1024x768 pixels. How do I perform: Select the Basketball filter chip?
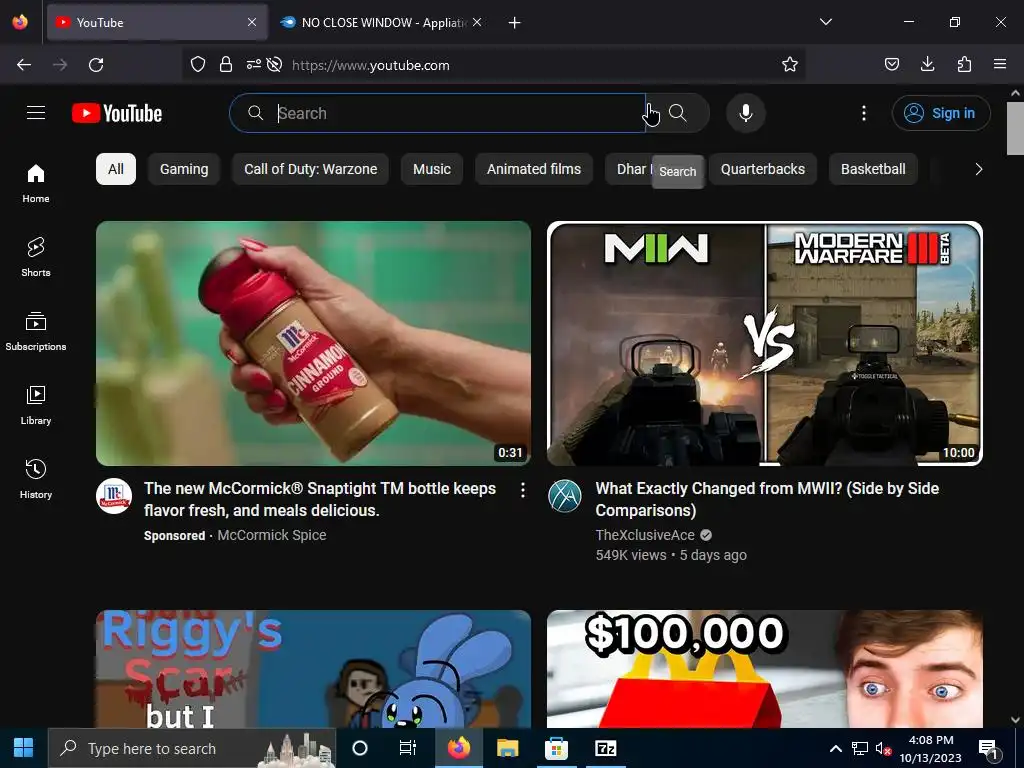873,169
